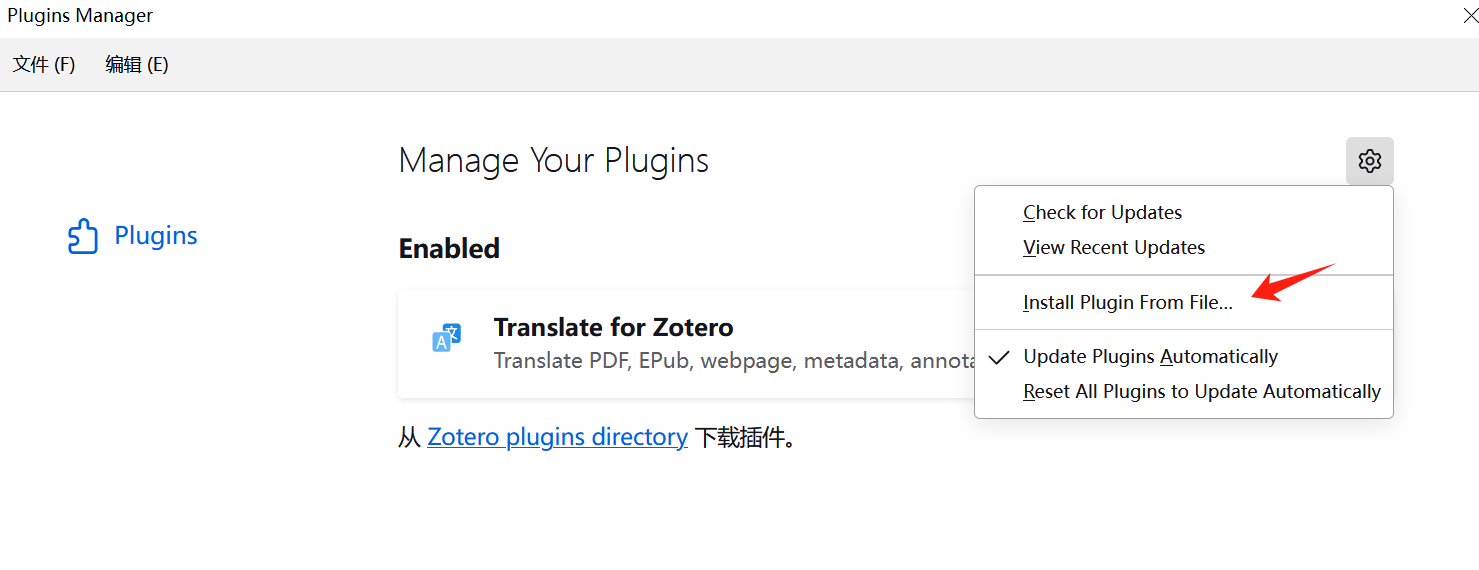Open the Zotero plugins directory link
Screen dimensions: 1479x570
coord(557,437)
